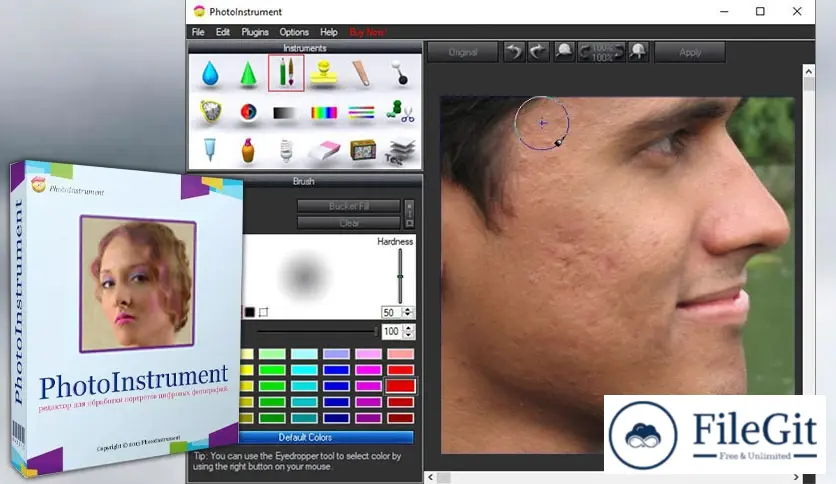
Task: Select the red and black circle tool
Action: tap(248, 112)
